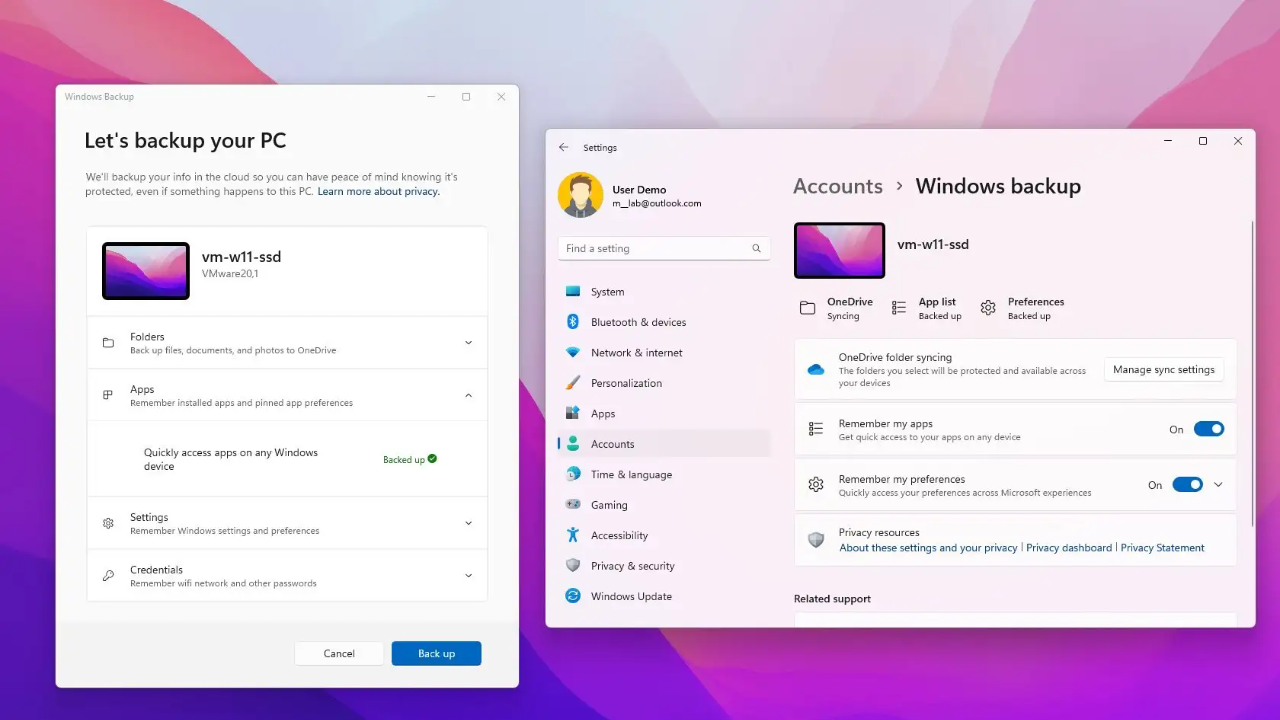The width and height of the screenshot is (1280, 720).
Task: Click the Accounts person icon in sidebar
Action: coord(573,444)
